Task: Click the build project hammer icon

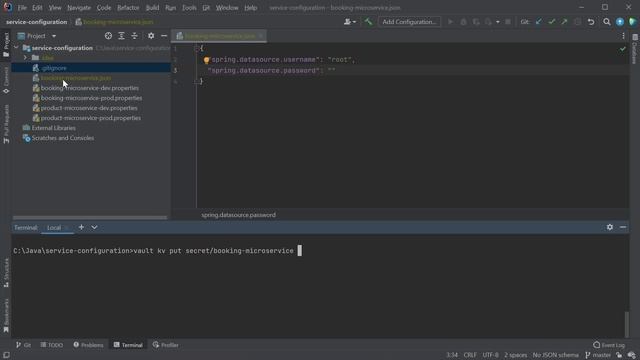Action: (369, 22)
